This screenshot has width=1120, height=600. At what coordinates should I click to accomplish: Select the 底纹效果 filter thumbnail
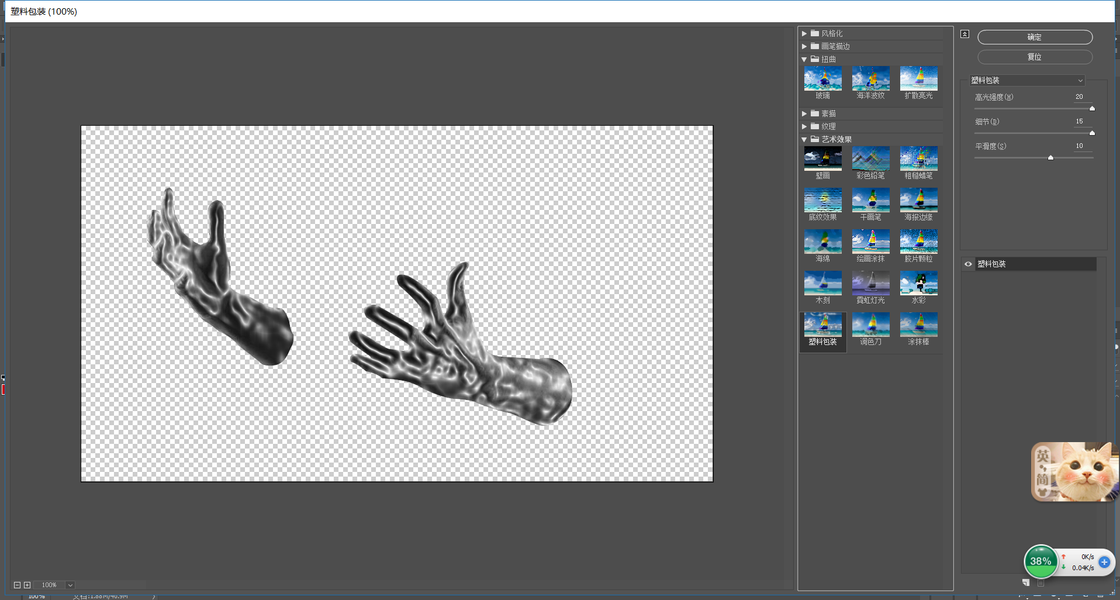[x=823, y=199]
